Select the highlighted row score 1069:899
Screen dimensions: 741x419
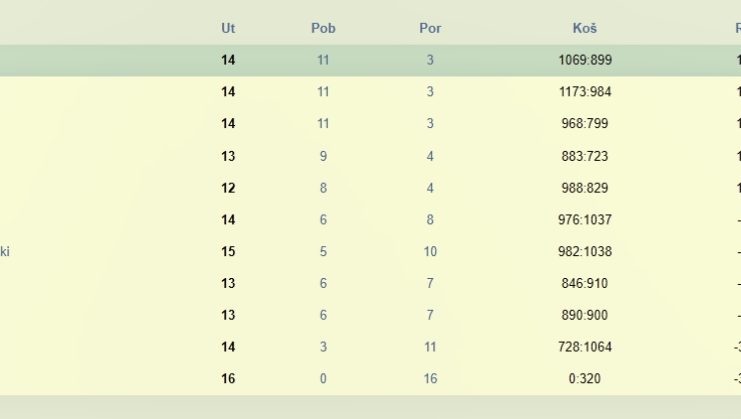(585, 60)
